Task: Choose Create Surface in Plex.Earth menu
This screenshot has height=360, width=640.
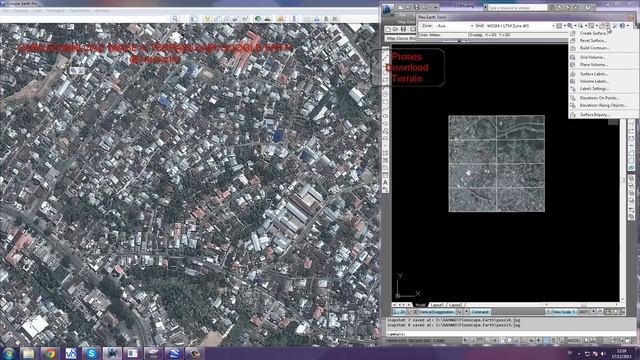Action: tap(593, 33)
